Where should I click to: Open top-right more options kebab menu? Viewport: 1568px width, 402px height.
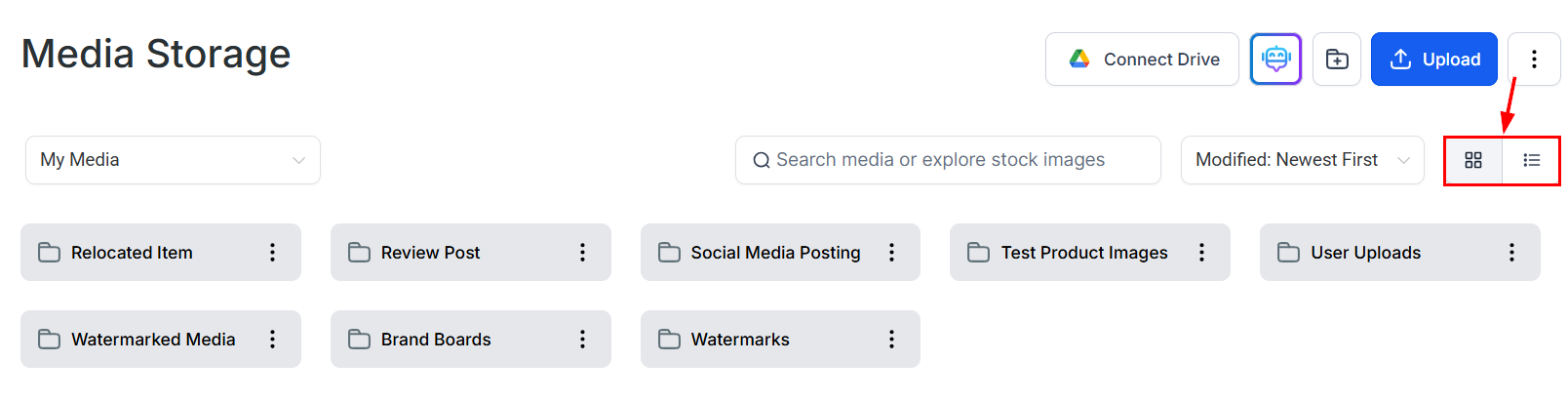[1534, 60]
